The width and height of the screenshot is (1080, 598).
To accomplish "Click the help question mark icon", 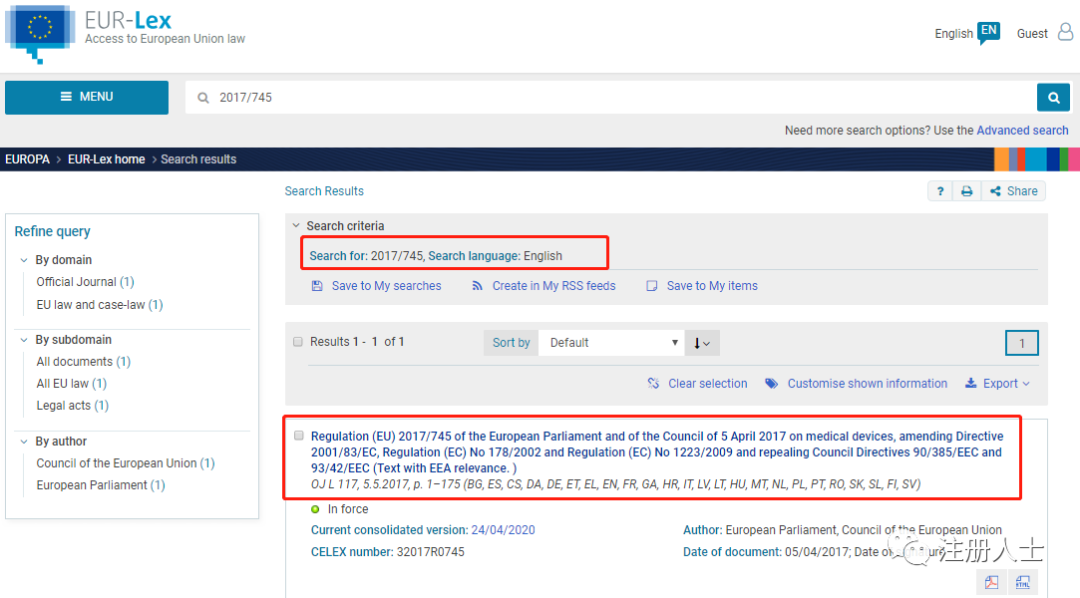I will click(940, 191).
